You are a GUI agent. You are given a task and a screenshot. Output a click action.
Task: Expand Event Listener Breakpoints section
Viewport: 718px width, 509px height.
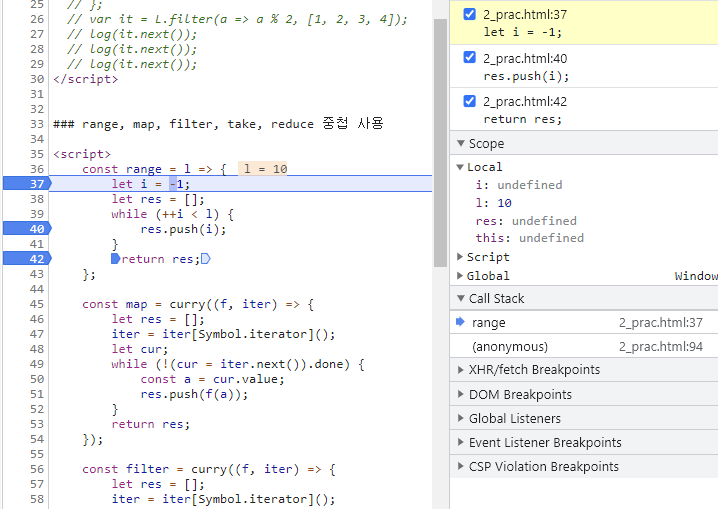[x=461, y=443]
